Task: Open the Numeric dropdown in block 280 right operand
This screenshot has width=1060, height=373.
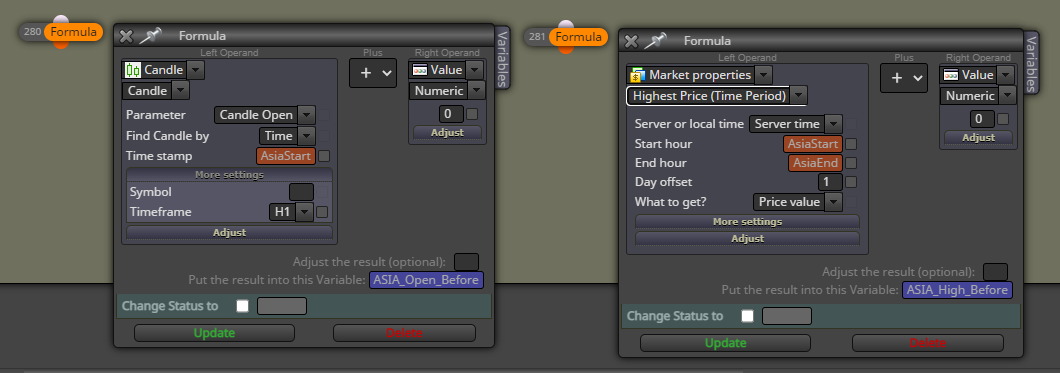Action: tap(477, 91)
